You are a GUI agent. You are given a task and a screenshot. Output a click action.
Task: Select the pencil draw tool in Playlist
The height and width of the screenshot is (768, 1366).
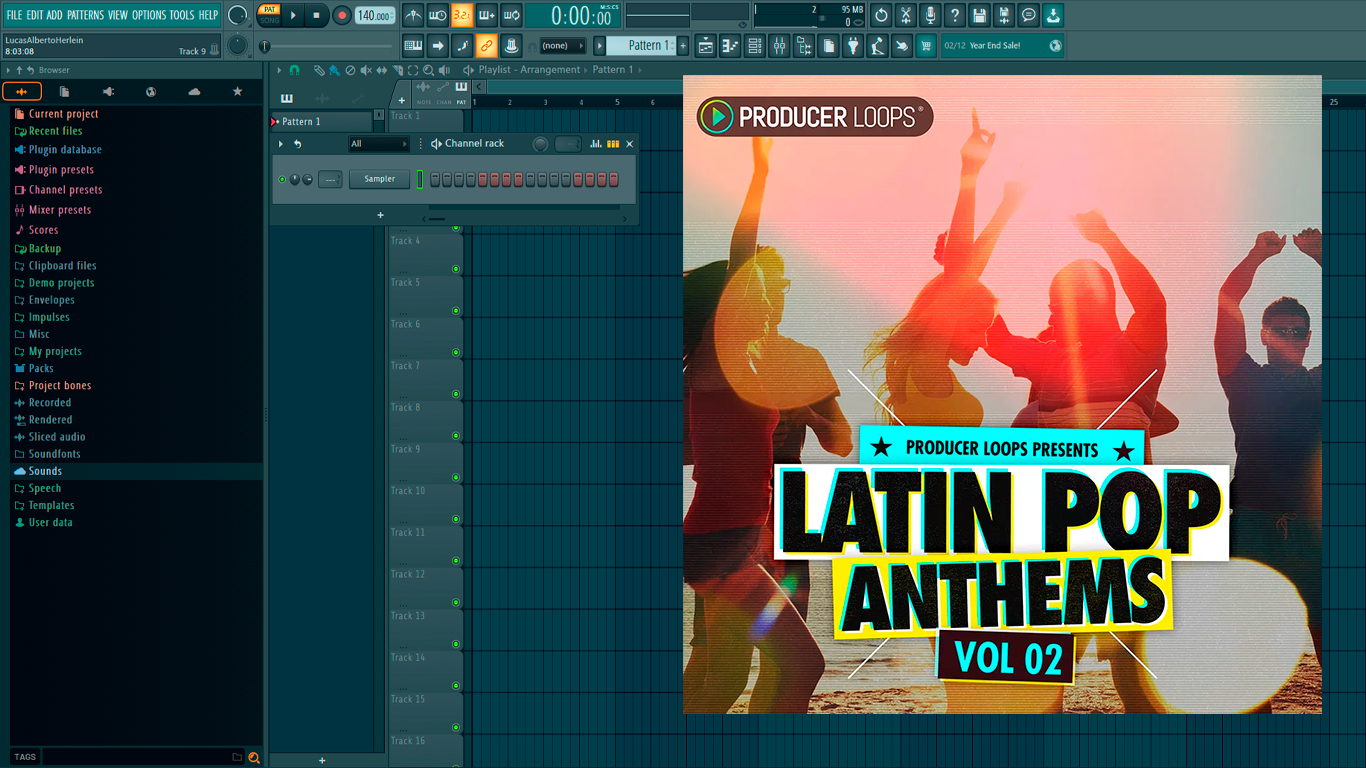318,70
